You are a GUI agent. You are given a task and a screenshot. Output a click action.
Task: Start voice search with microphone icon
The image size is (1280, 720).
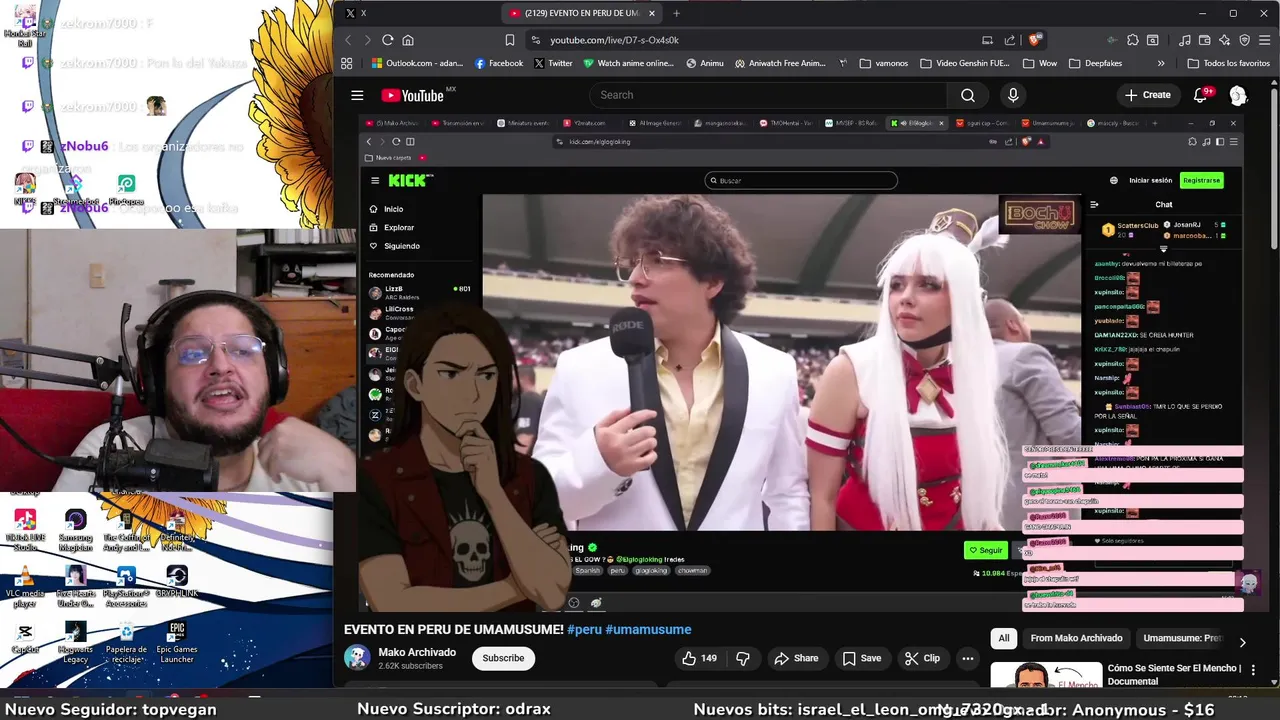(1013, 95)
